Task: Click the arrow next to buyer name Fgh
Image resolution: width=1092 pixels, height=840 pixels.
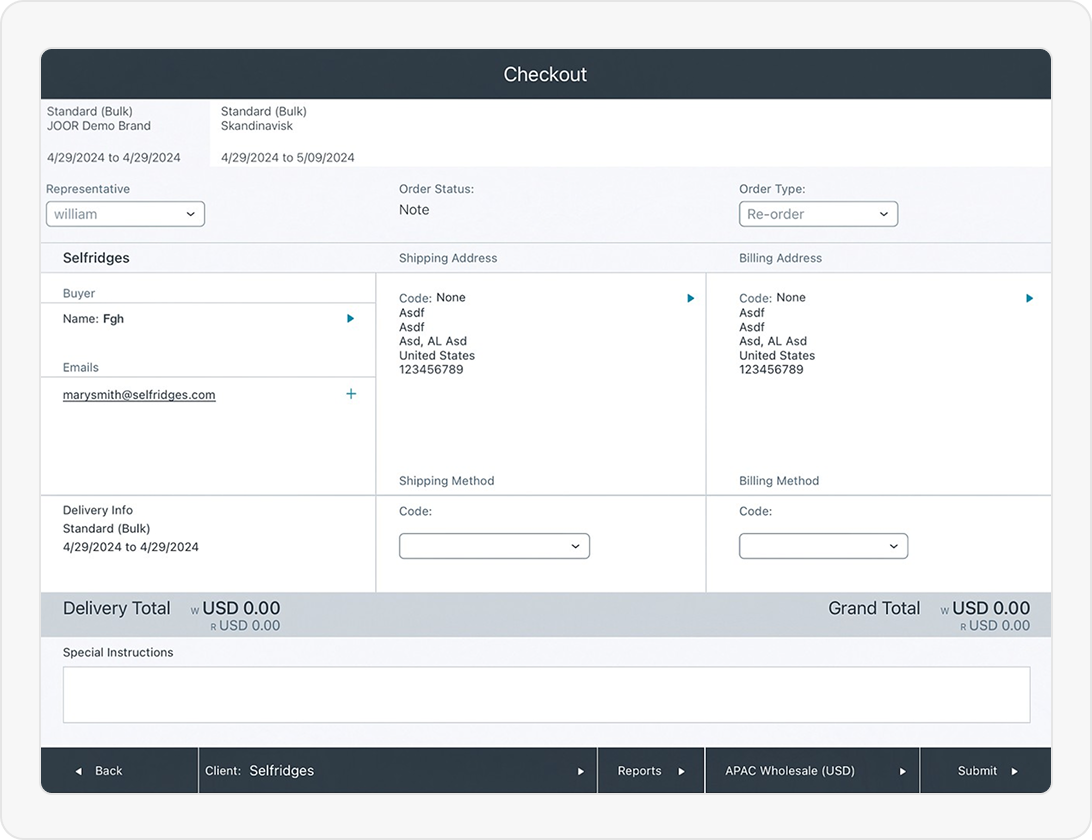Action: click(x=350, y=319)
